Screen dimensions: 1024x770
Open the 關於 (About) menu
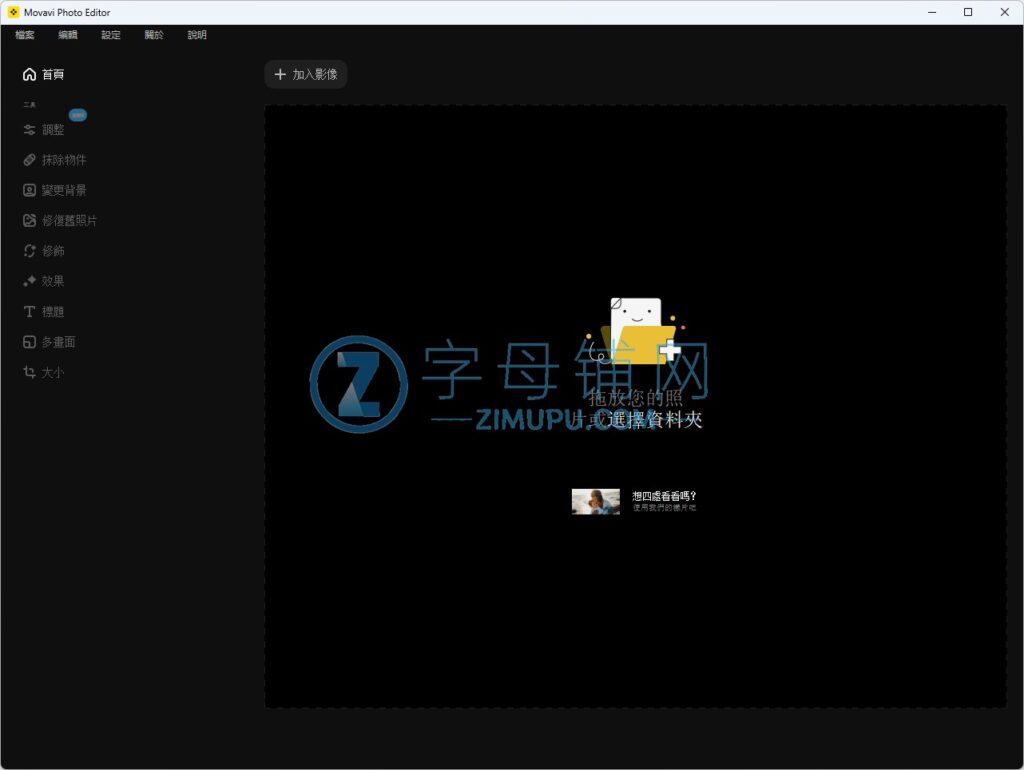coord(154,35)
